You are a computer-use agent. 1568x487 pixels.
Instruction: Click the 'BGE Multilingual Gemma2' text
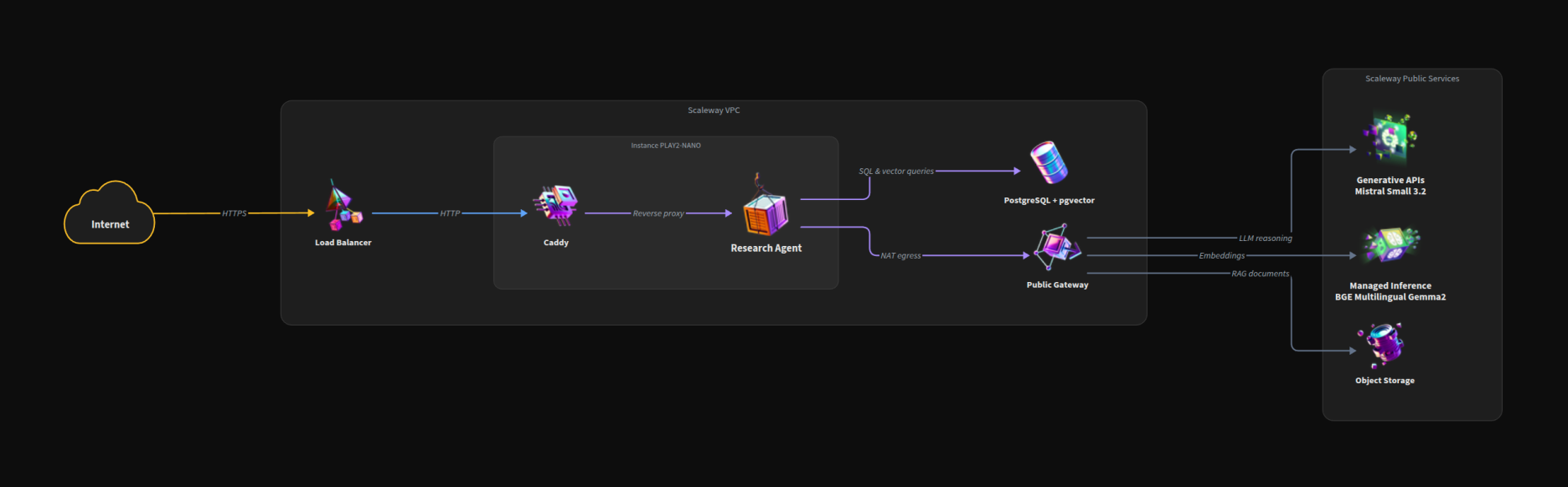(x=1390, y=297)
